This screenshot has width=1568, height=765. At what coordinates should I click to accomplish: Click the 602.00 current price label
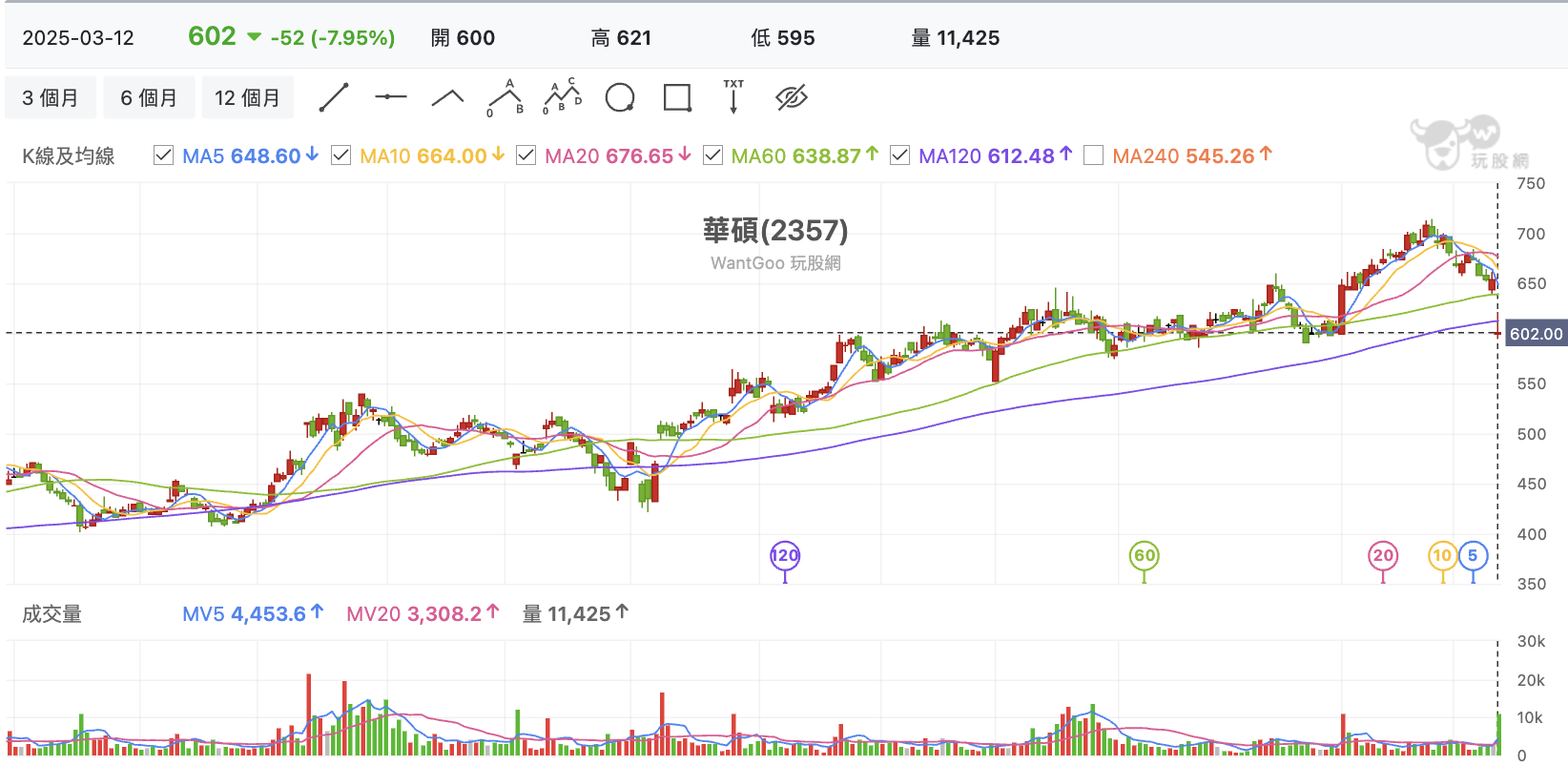pos(1536,334)
